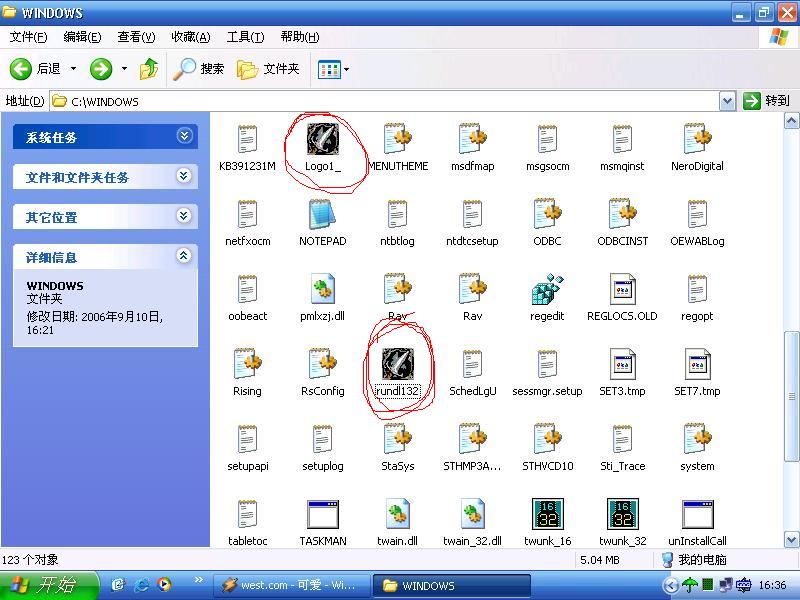Open the 搜索 search toolbar button

[199, 69]
